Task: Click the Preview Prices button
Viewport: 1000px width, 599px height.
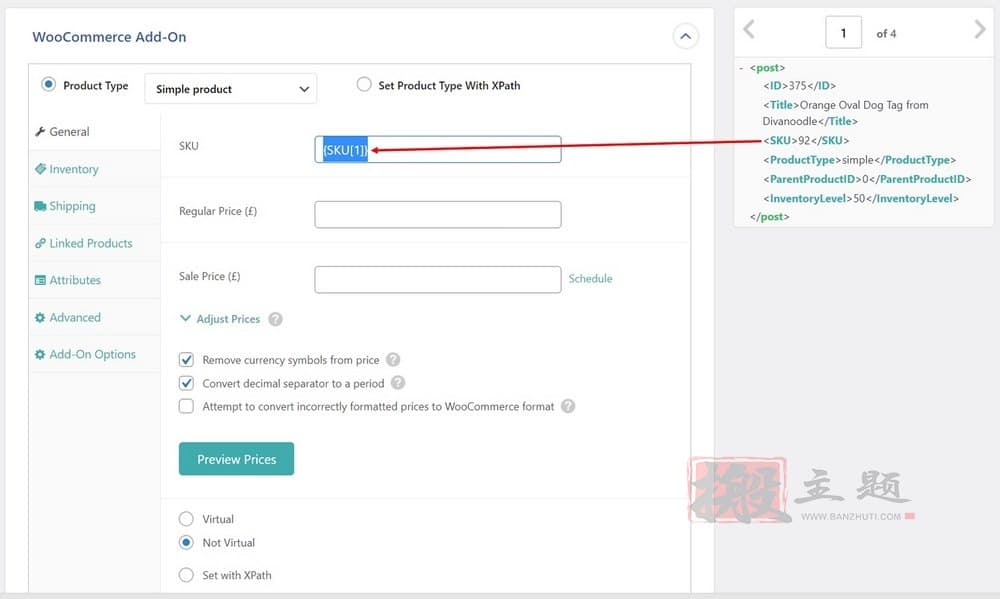Action: 236,459
